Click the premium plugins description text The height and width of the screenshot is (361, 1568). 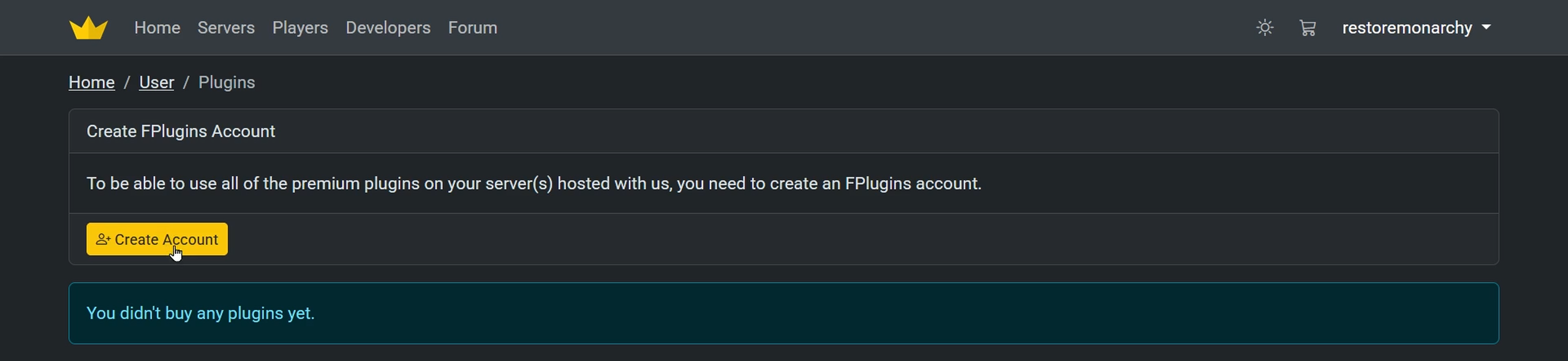click(x=535, y=183)
